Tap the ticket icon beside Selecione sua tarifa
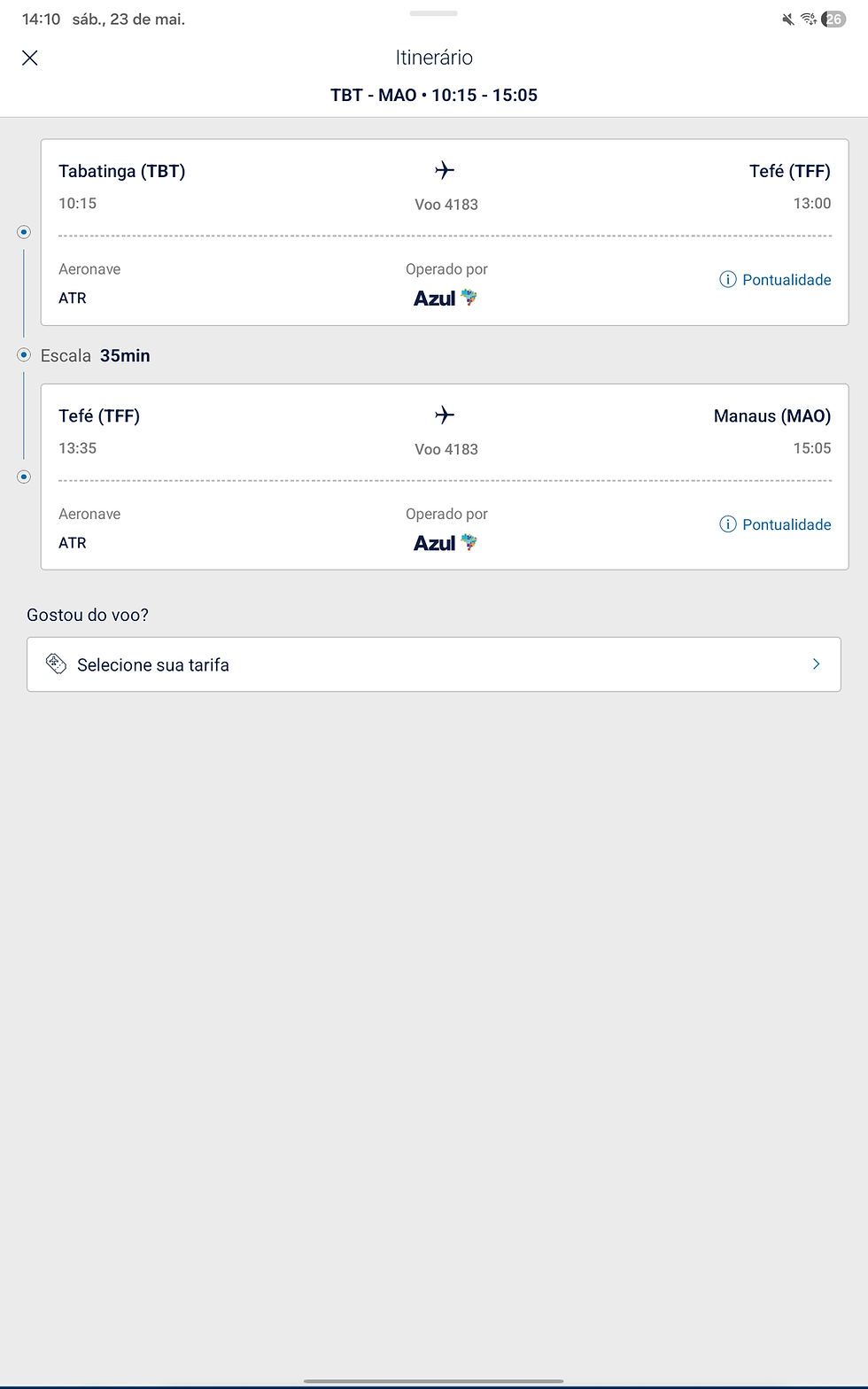 56,664
